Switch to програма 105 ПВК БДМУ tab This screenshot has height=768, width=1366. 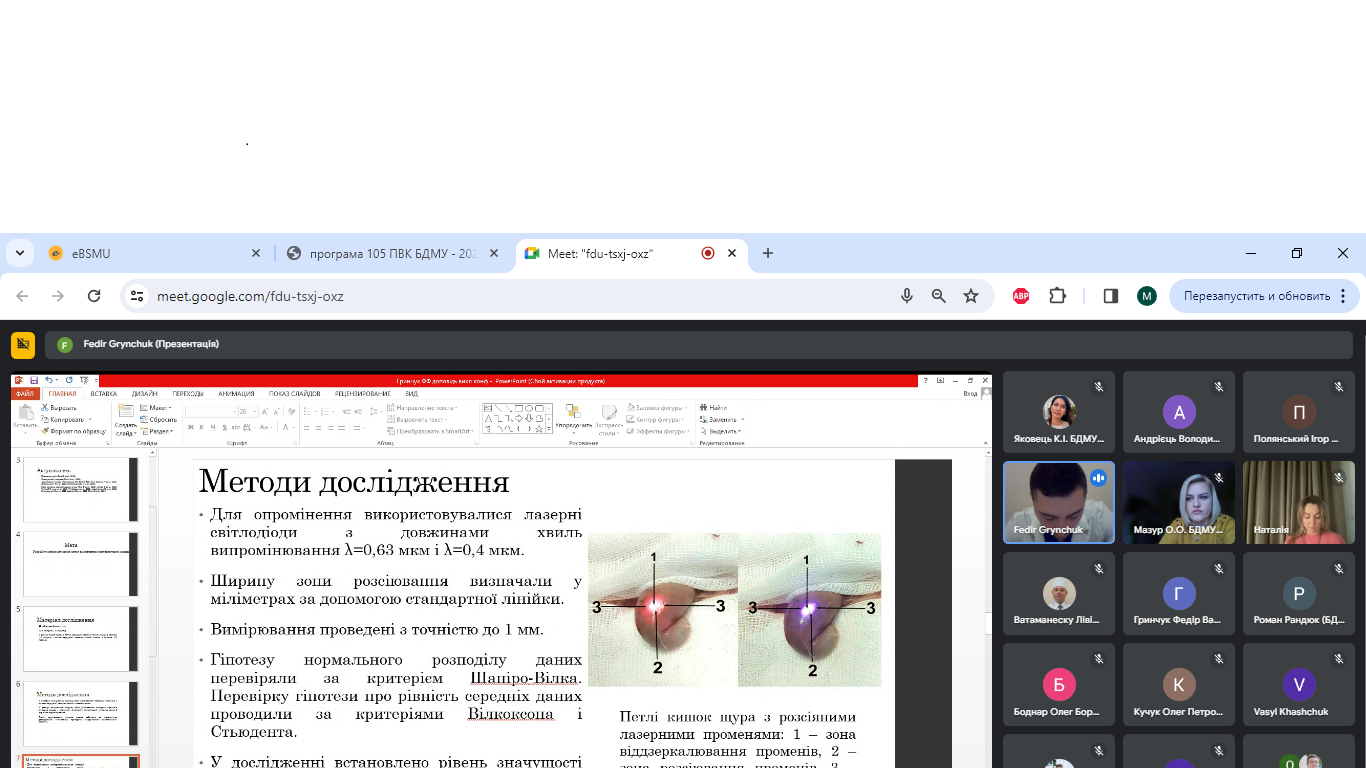click(x=392, y=254)
